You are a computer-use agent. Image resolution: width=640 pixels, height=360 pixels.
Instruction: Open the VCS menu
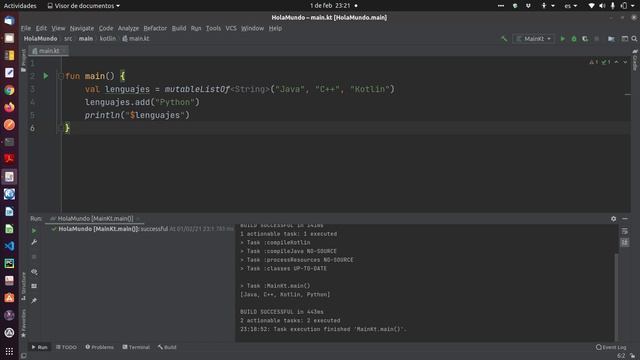[231, 28]
